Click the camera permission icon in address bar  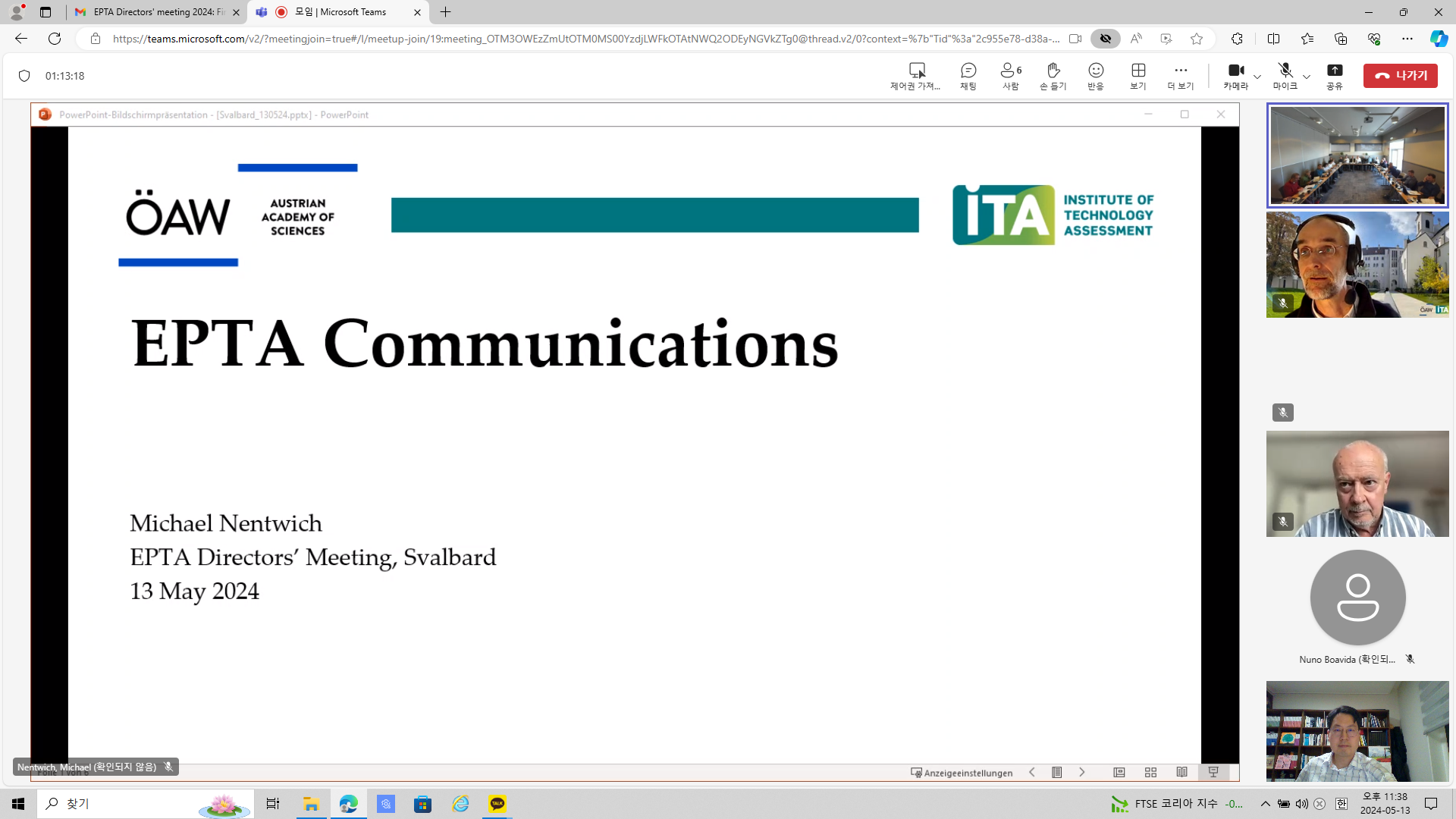pyautogui.click(x=1075, y=39)
